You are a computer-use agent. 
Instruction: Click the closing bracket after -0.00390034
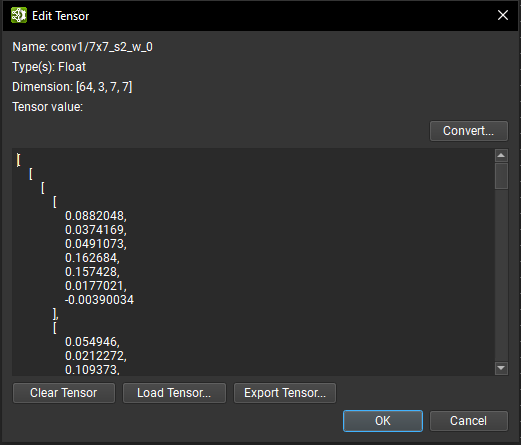click(55, 314)
